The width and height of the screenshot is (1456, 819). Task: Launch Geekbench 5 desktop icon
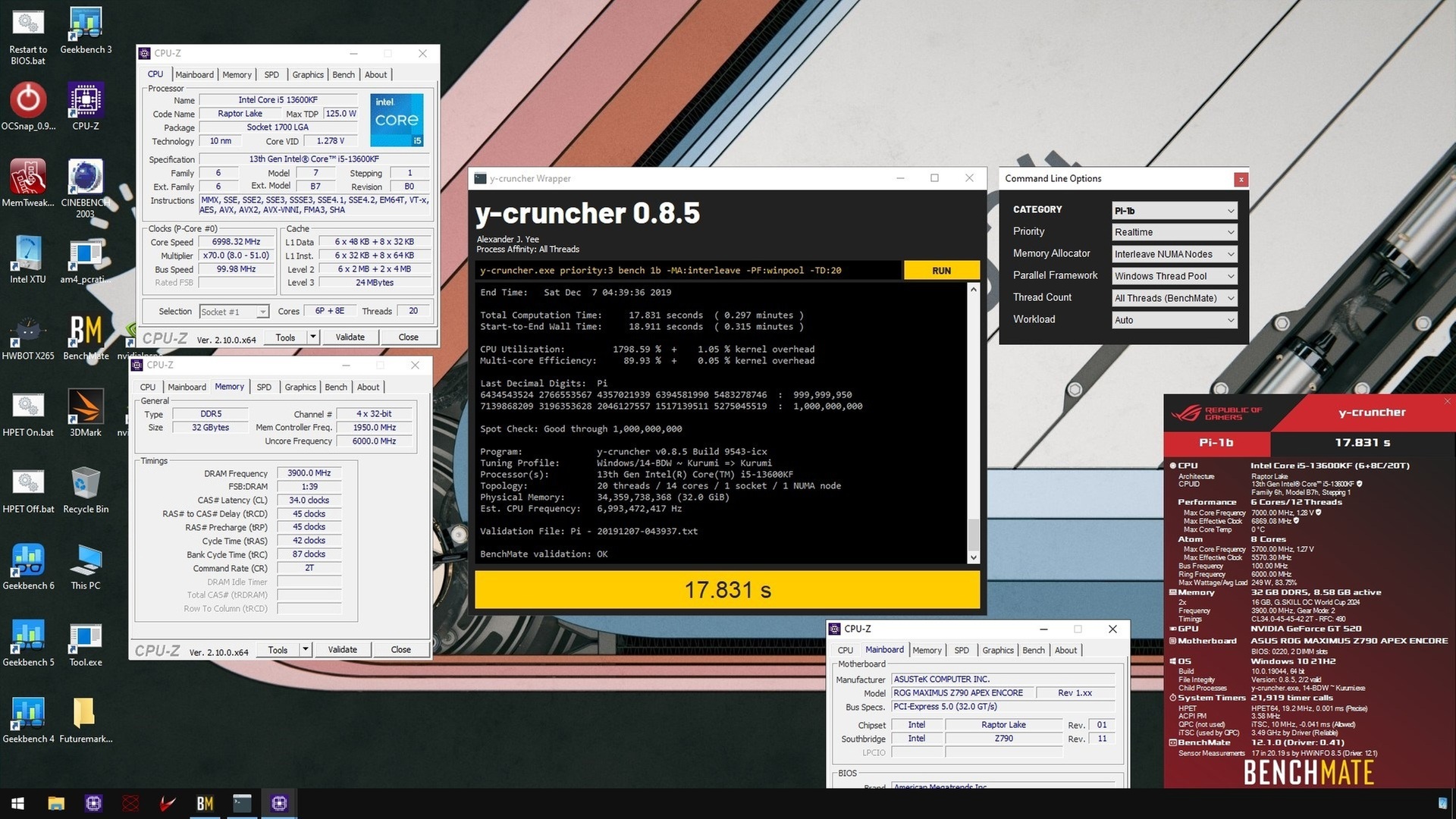28,642
